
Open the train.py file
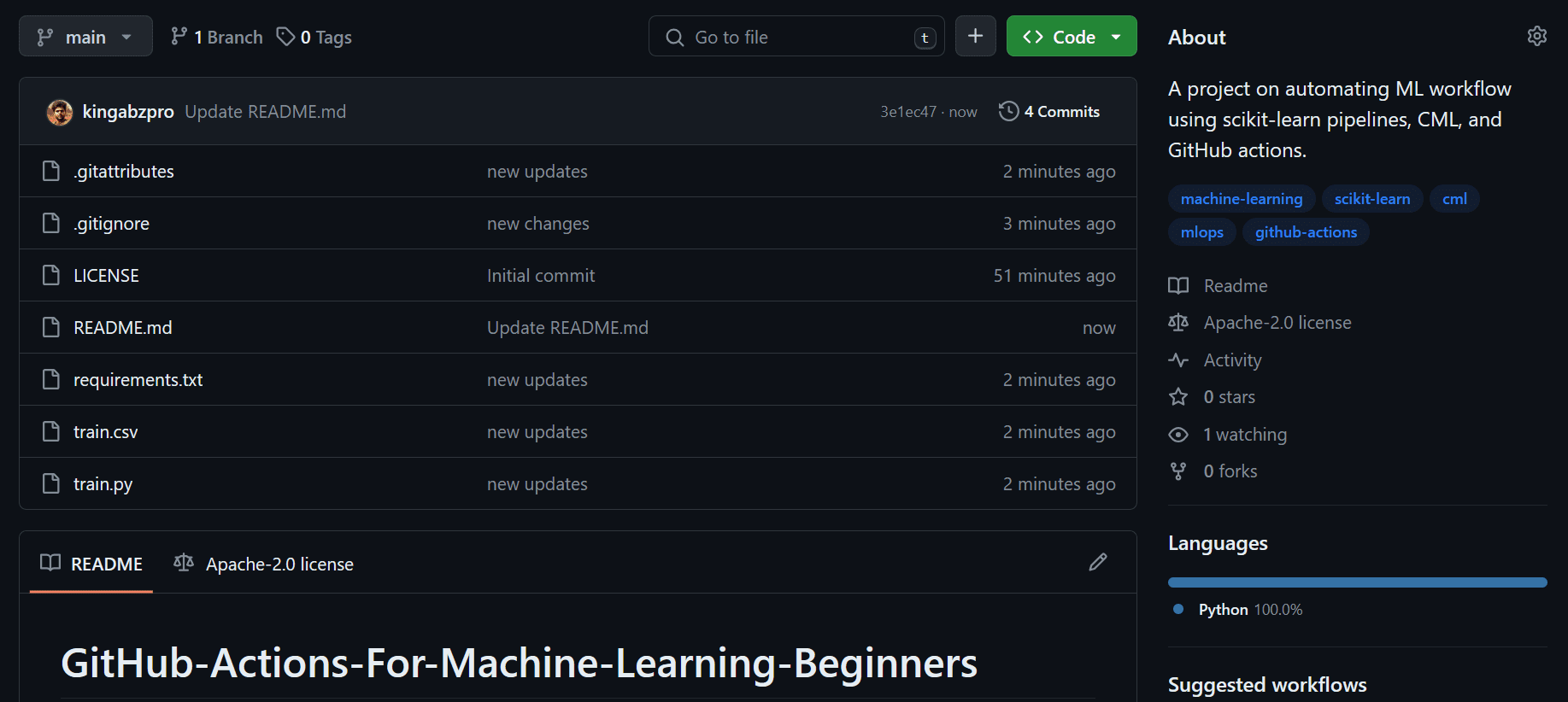point(103,484)
